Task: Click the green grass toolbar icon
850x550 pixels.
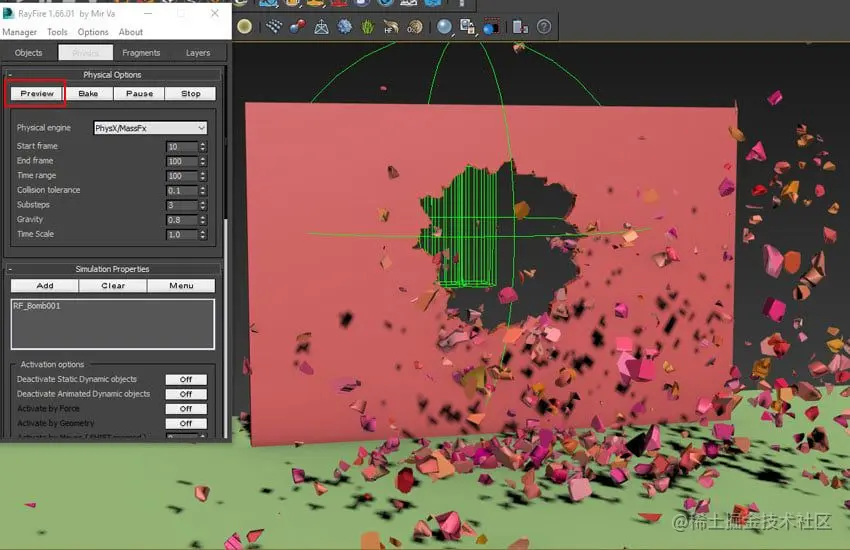Action: click(368, 26)
